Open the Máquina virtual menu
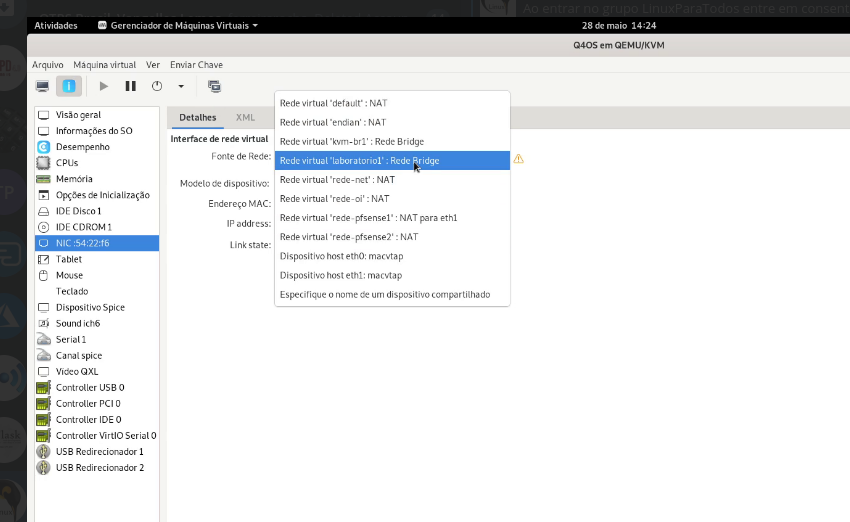This screenshot has height=522, width=850. (x=105, y=65)
